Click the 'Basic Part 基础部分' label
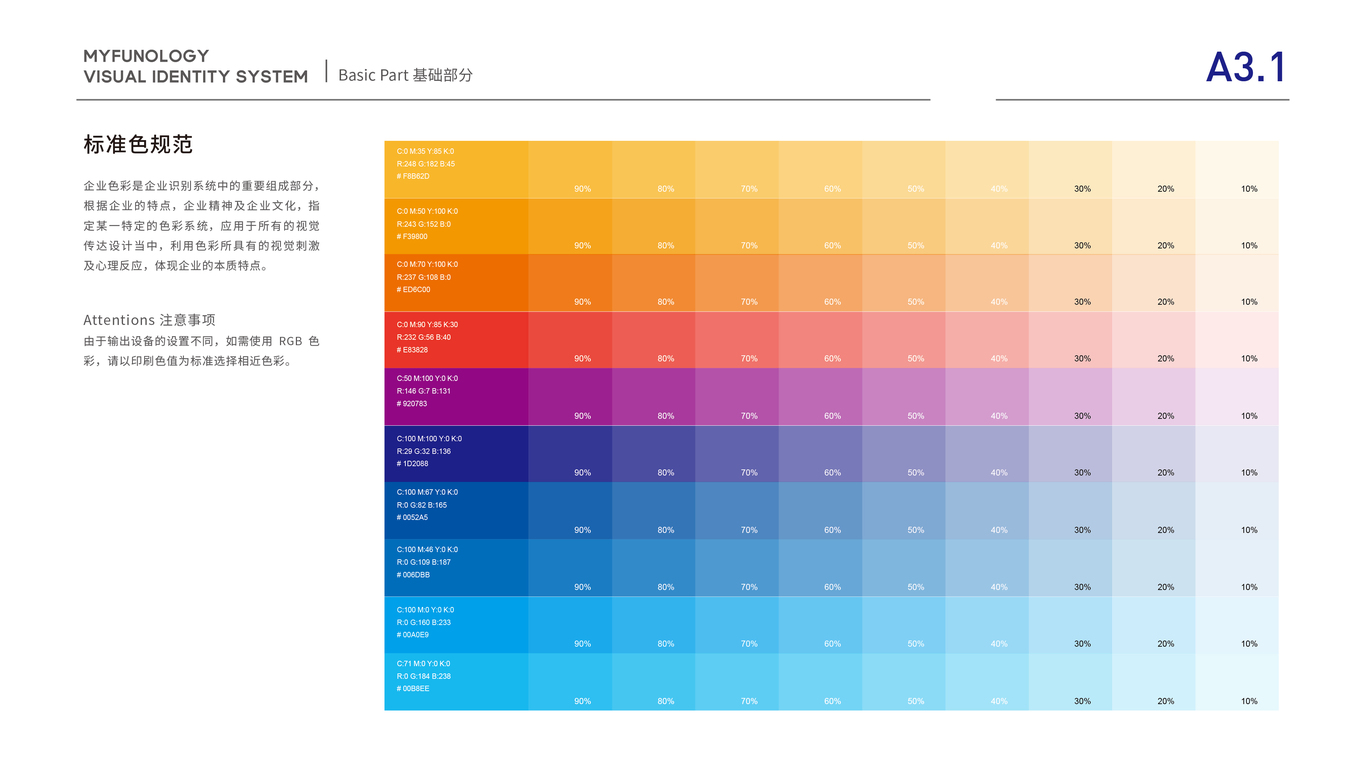 click(x=405, y=75)
